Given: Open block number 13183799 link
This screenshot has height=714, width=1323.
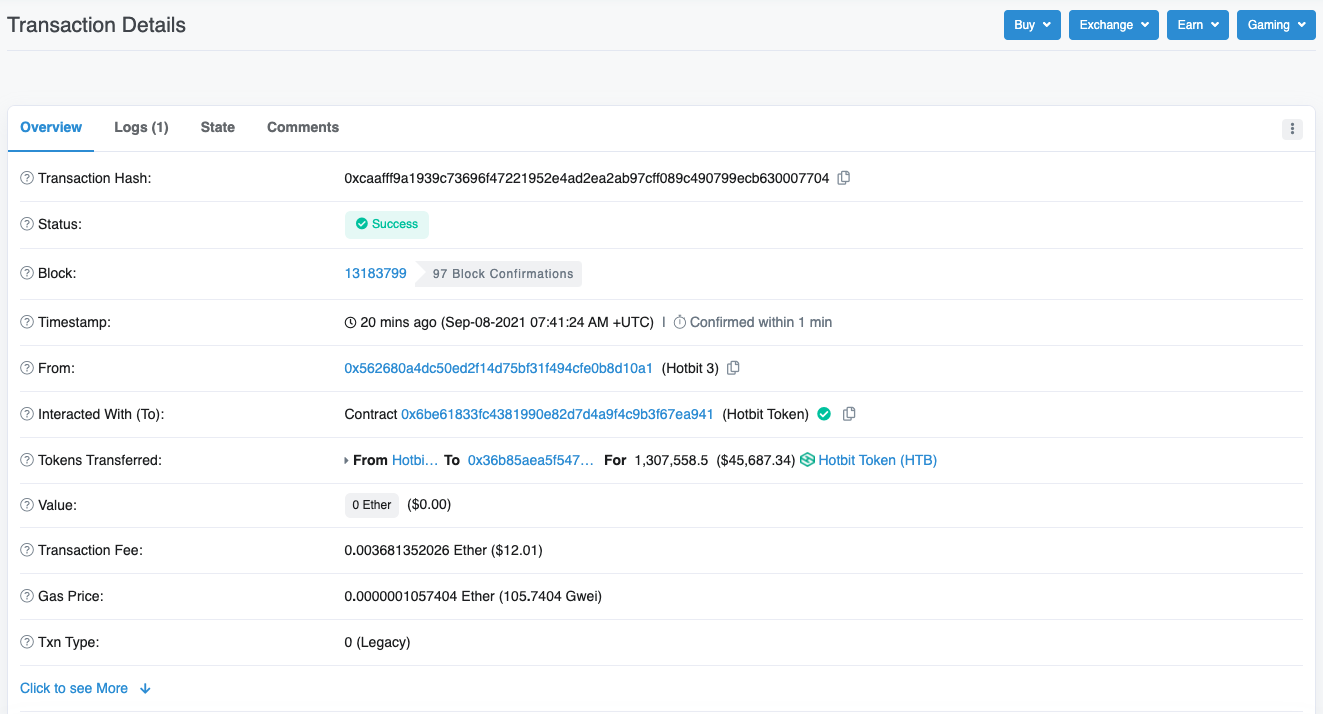Looking at the screenshot, I should (375, 273).
